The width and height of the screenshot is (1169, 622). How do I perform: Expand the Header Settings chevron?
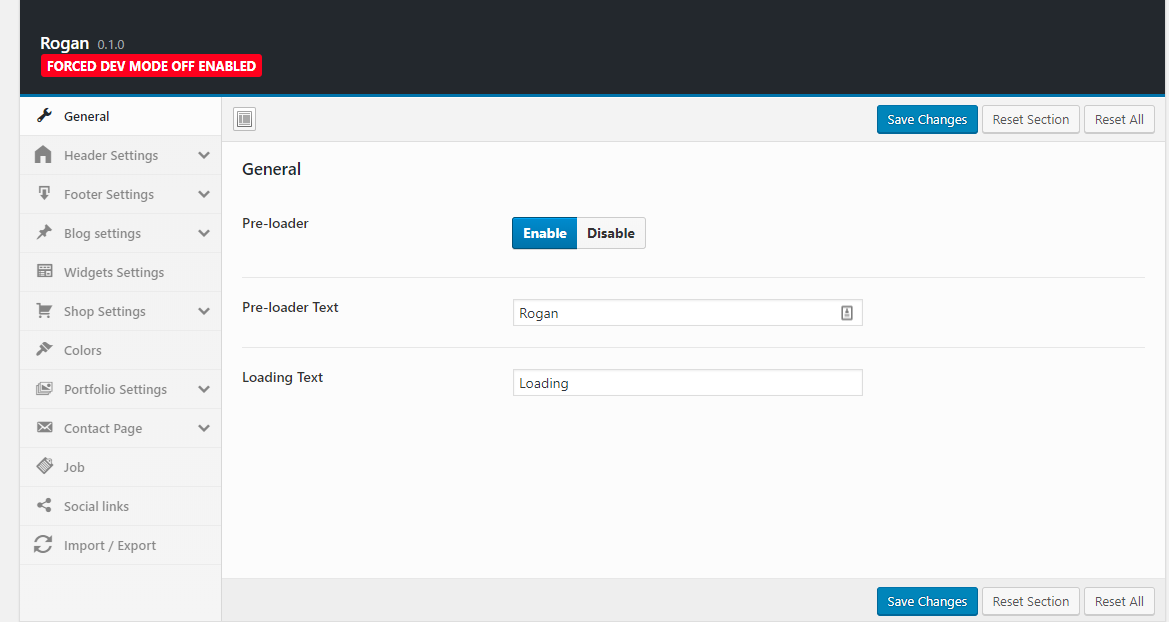[x=204, y=155]
